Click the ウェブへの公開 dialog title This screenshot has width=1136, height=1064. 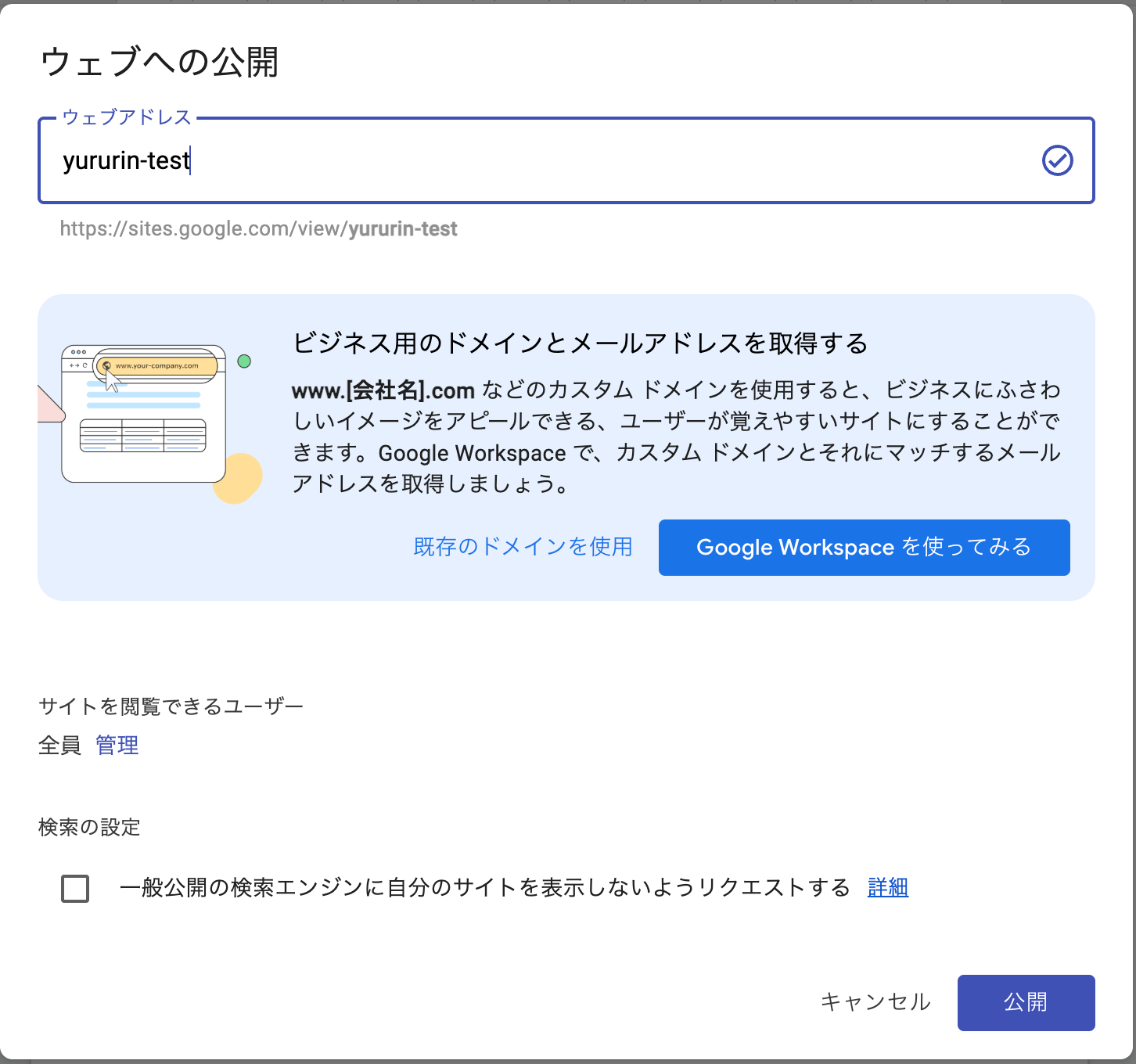pos(159,62)
